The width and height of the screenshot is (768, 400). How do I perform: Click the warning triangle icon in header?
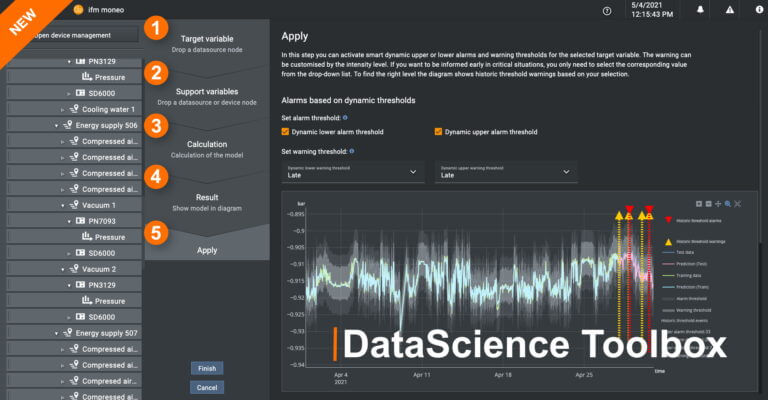click(x=730, y=10)
